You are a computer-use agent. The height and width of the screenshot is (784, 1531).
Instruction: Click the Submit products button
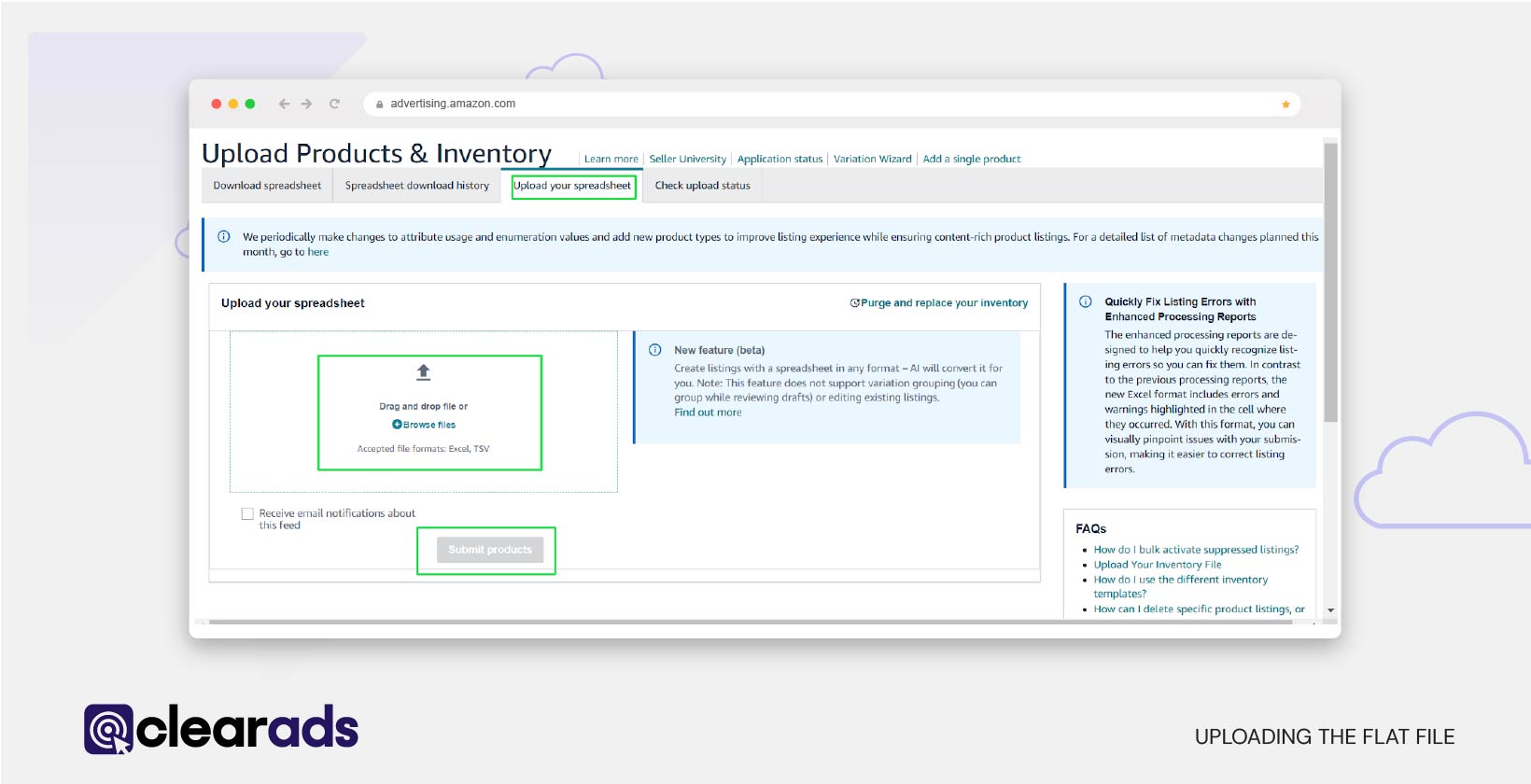click(490, 550)
